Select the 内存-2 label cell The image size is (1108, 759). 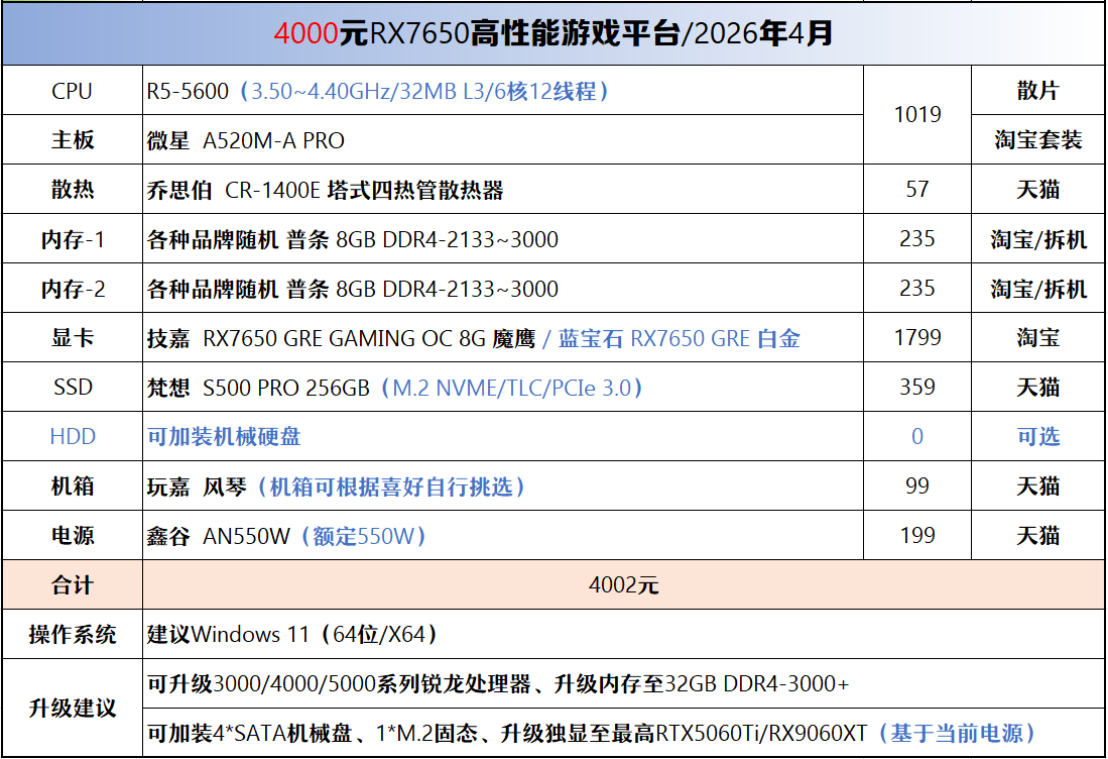72,288
